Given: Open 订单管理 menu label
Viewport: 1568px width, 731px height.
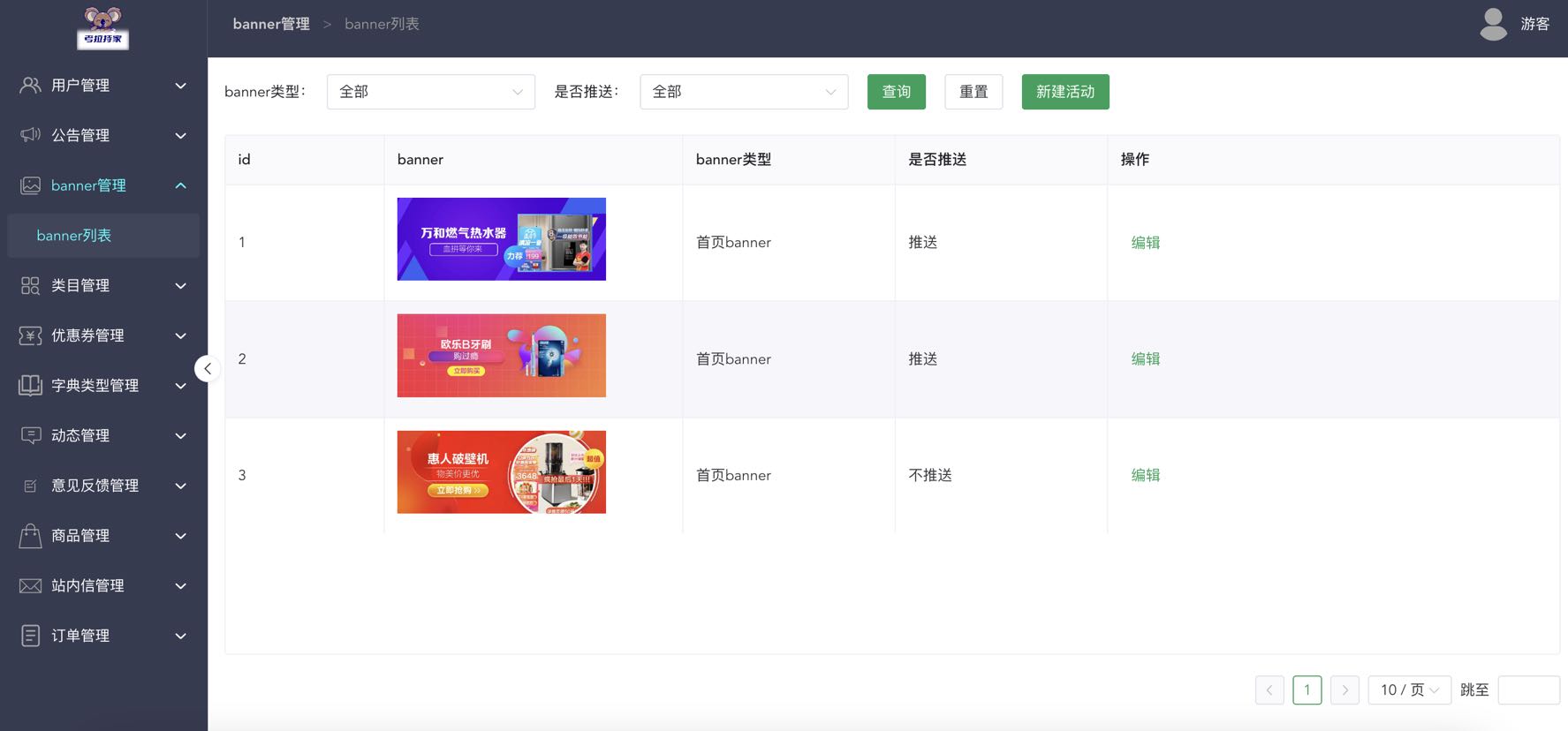Looking at the screenshot, I should 80,636.
